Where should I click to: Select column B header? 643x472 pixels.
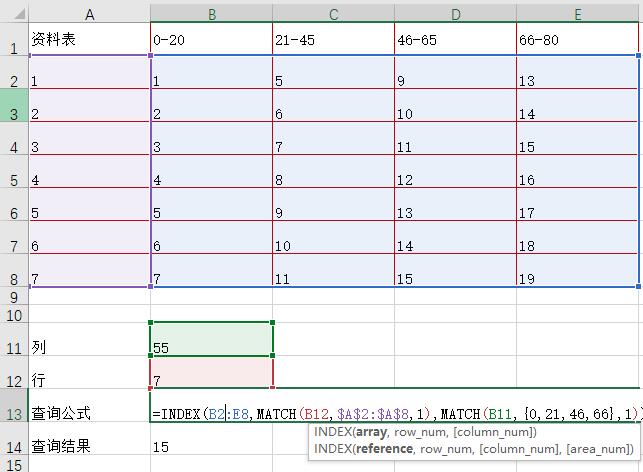click(x=211, y=14)
